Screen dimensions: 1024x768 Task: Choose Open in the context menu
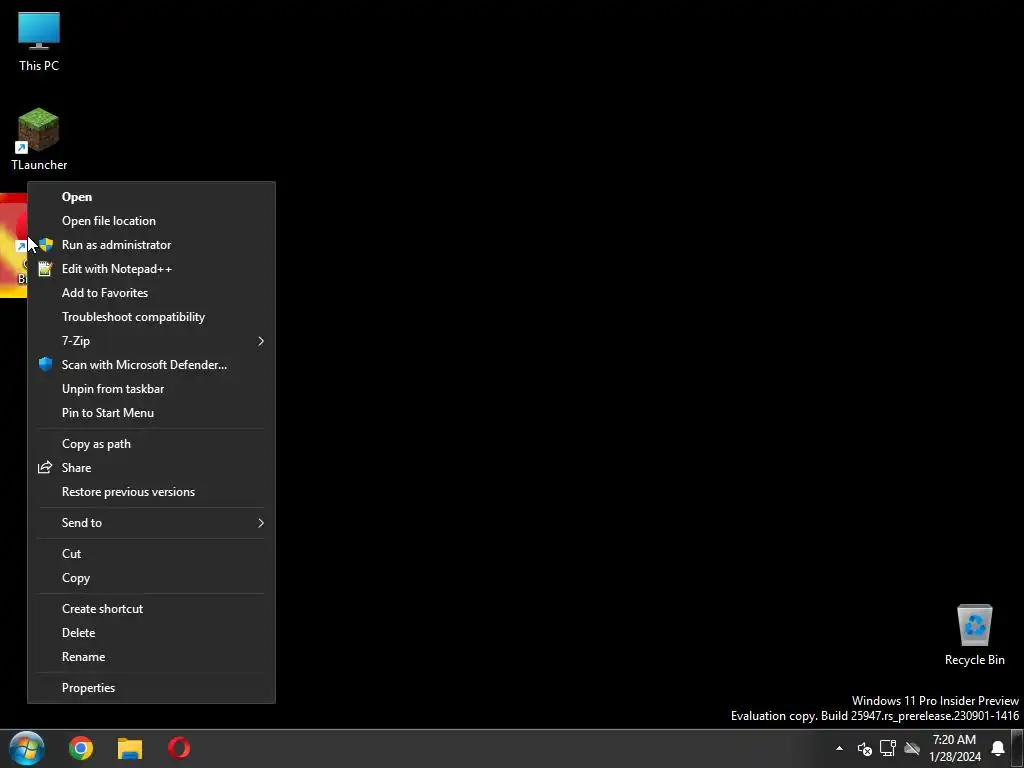tap(151, 197)
